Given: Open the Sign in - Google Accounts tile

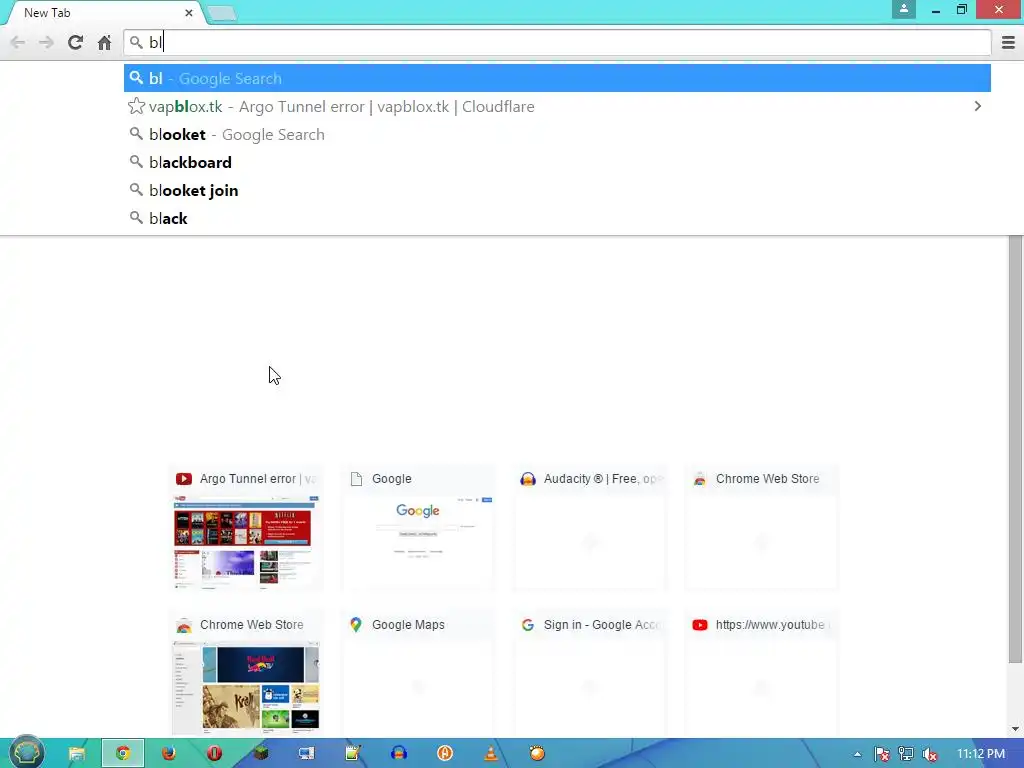Looking at the screenshot, I should [x=590, y=675].
